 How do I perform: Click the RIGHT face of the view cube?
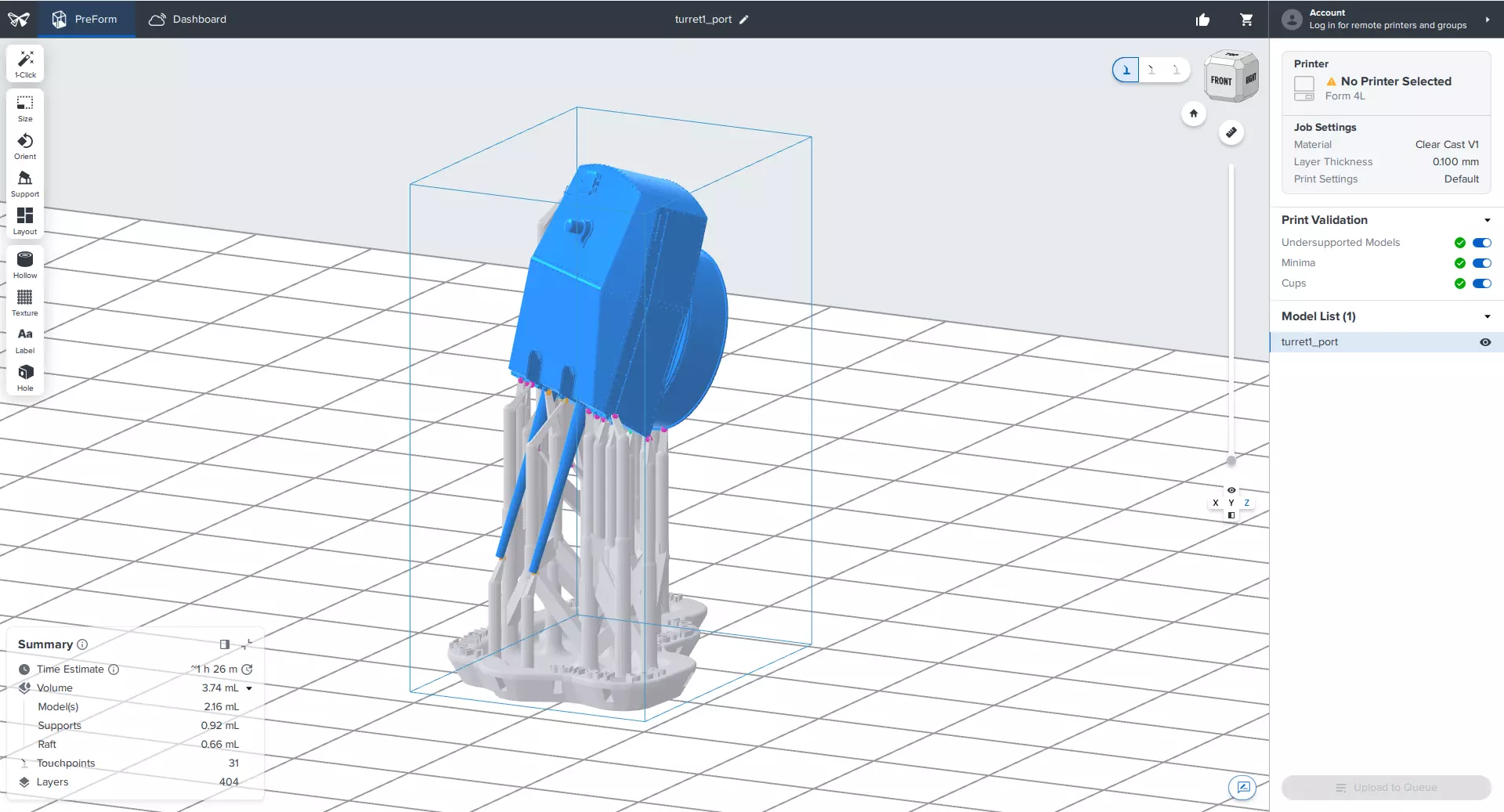[x=1250, y=79]
